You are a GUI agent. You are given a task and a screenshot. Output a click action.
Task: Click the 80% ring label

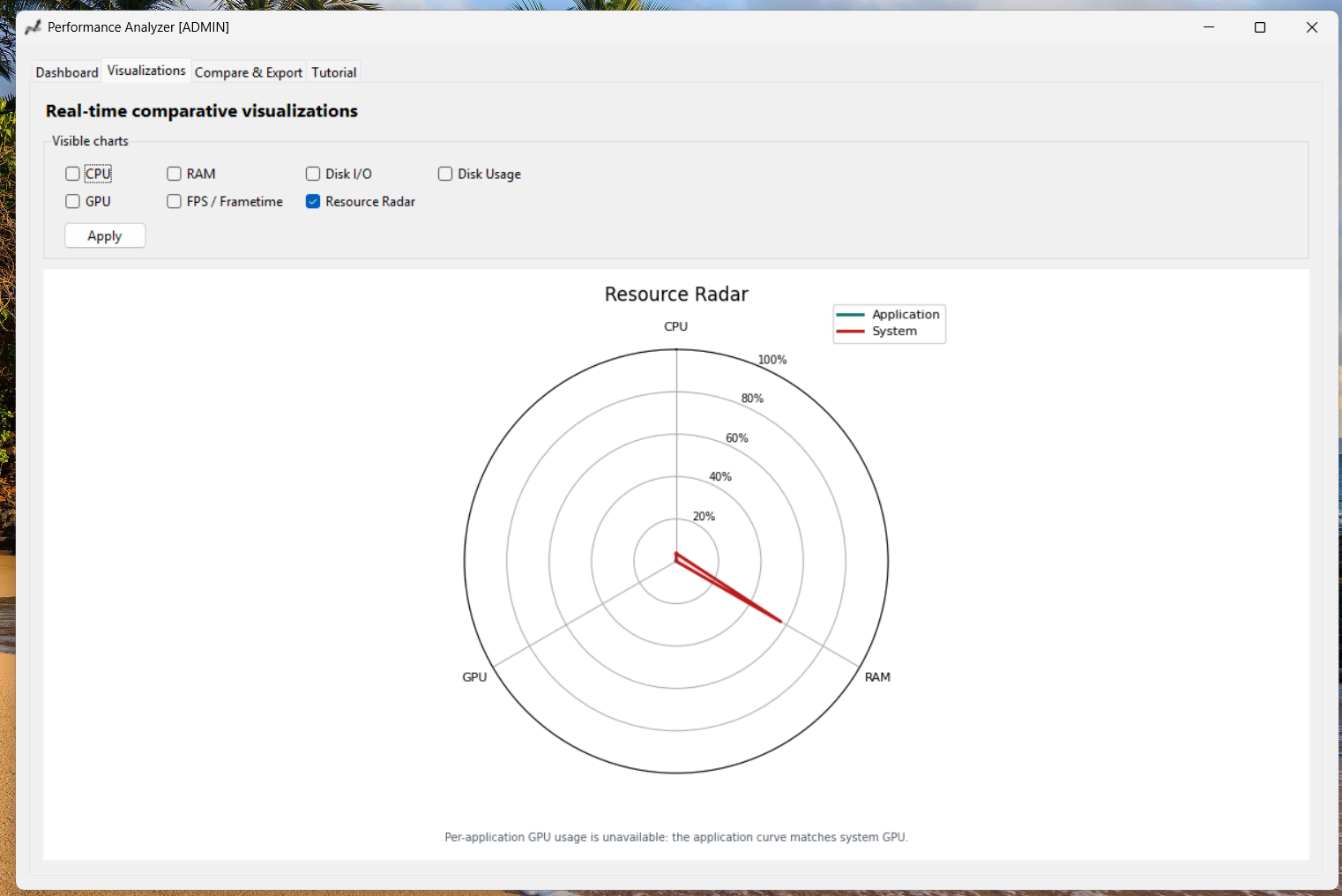752,399
